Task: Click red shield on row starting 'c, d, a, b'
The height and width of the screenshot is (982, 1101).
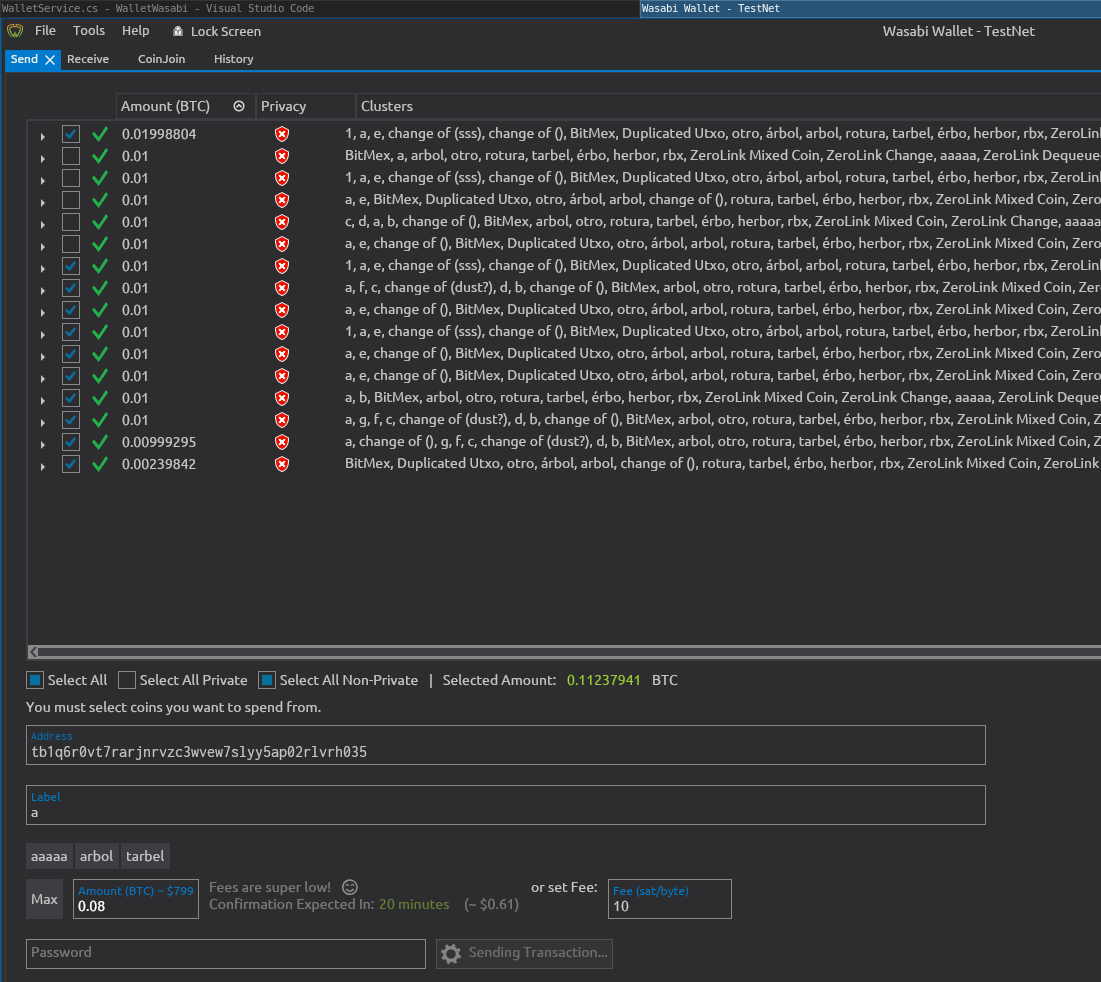Action: (x=282, y=222)
